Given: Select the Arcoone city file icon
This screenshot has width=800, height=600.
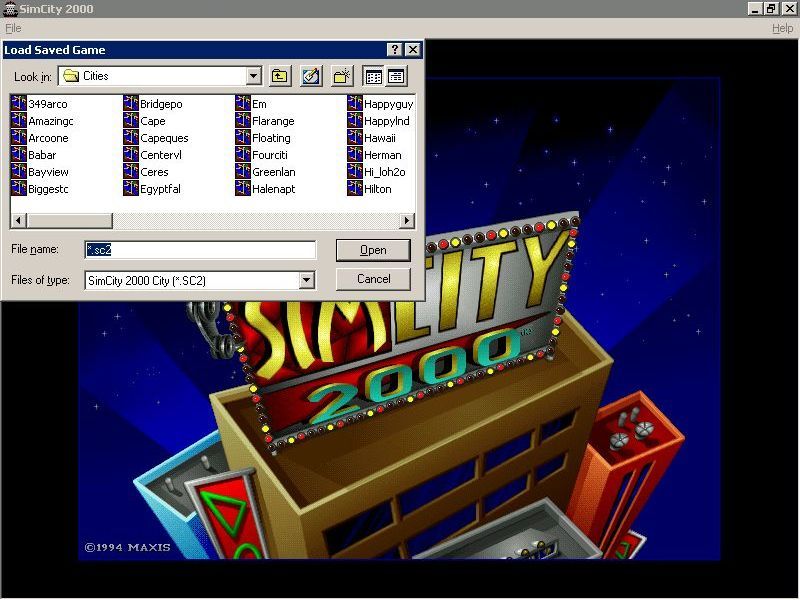Looking at the screenshot, I should point(19,138).
